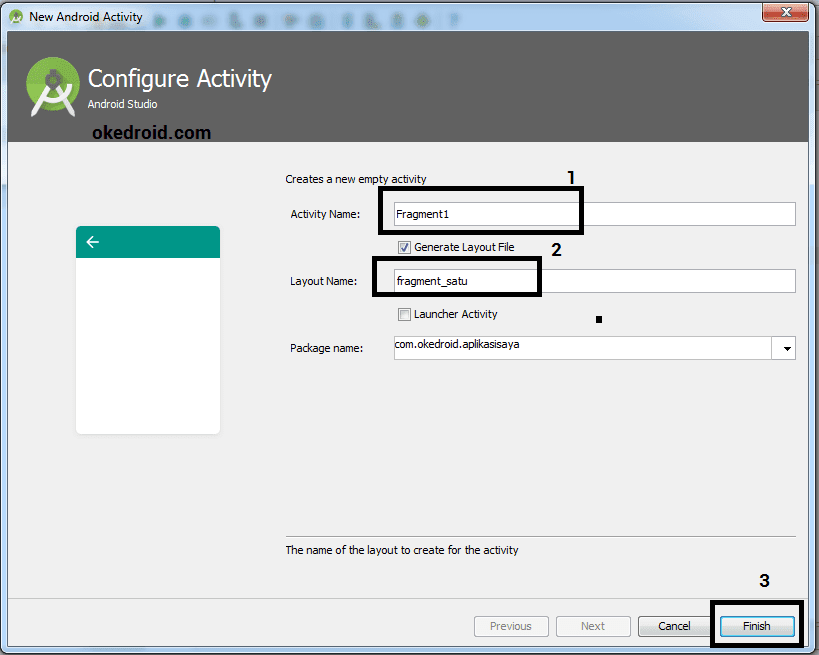
Task: Enable the Launcher Activity checkbox
Action: 404,314
